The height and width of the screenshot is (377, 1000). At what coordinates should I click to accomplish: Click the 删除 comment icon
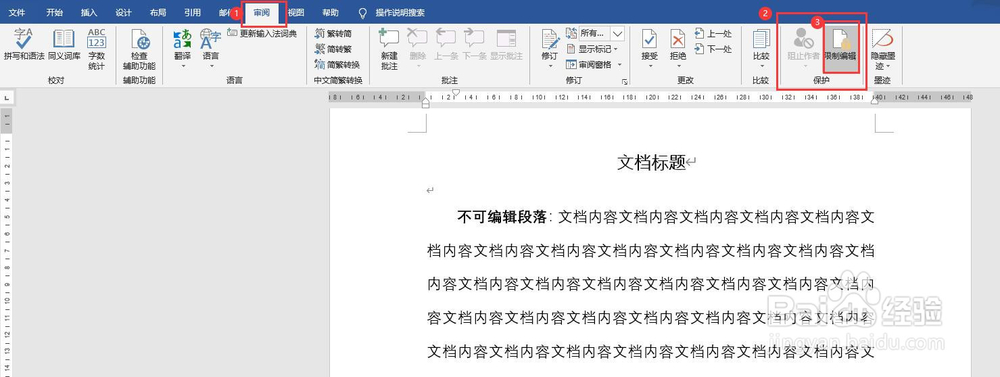417,38
